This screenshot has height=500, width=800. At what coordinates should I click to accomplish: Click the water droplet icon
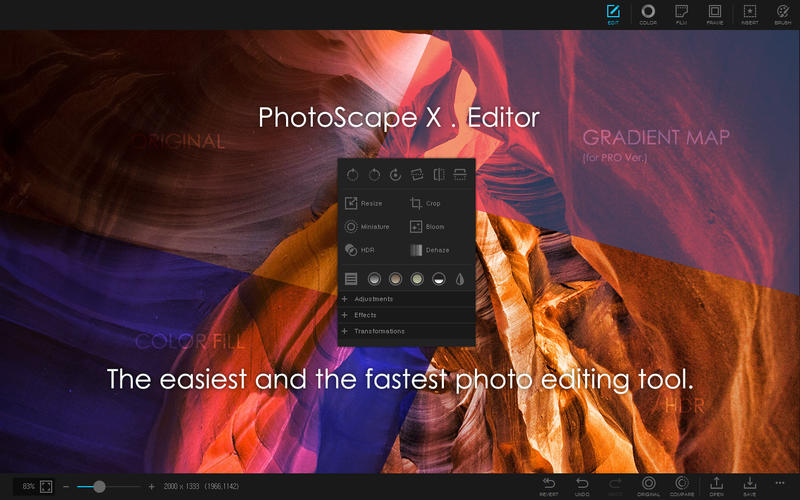coord(460,279)
